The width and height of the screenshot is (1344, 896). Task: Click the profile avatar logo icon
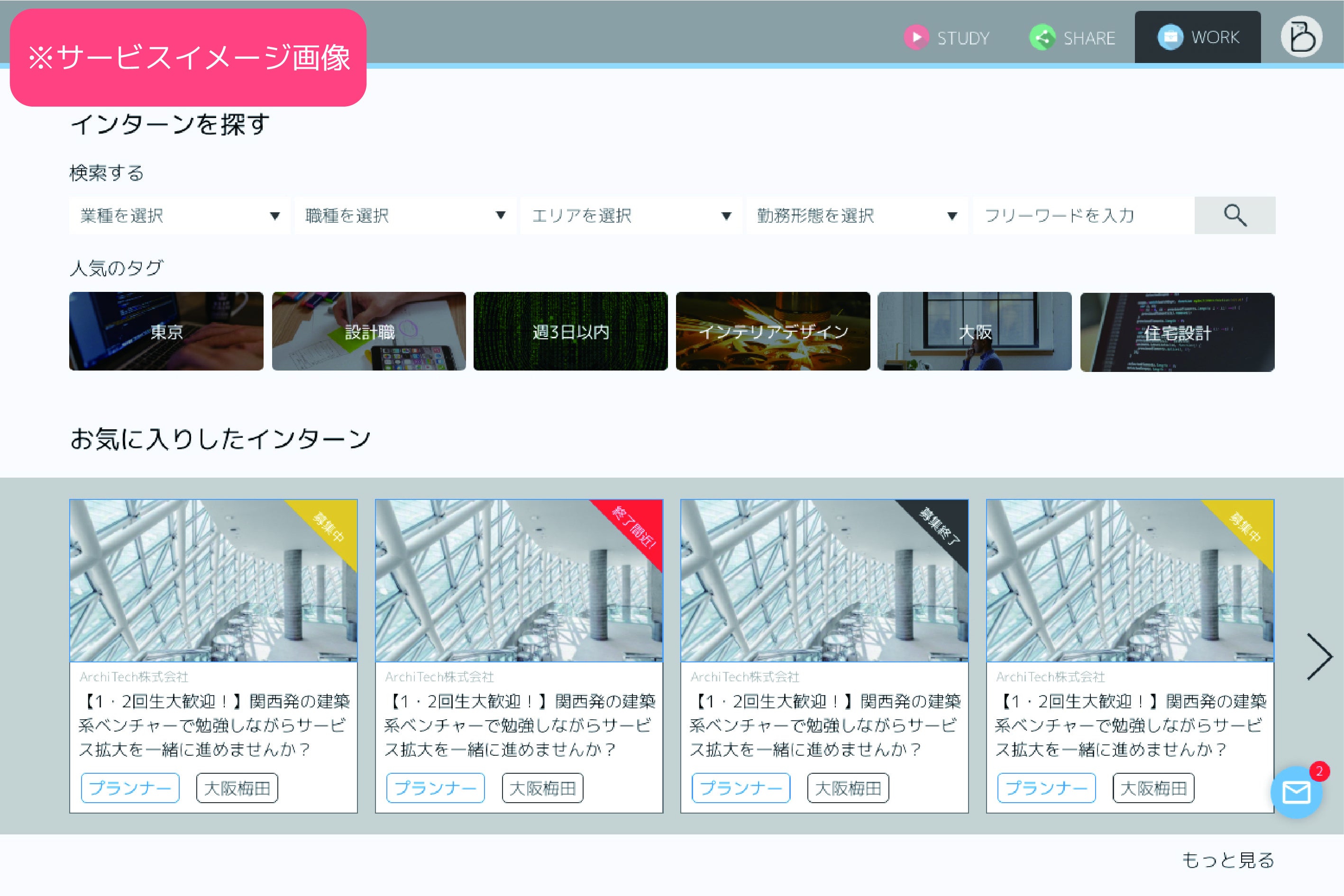click(x=1301, y=37)
